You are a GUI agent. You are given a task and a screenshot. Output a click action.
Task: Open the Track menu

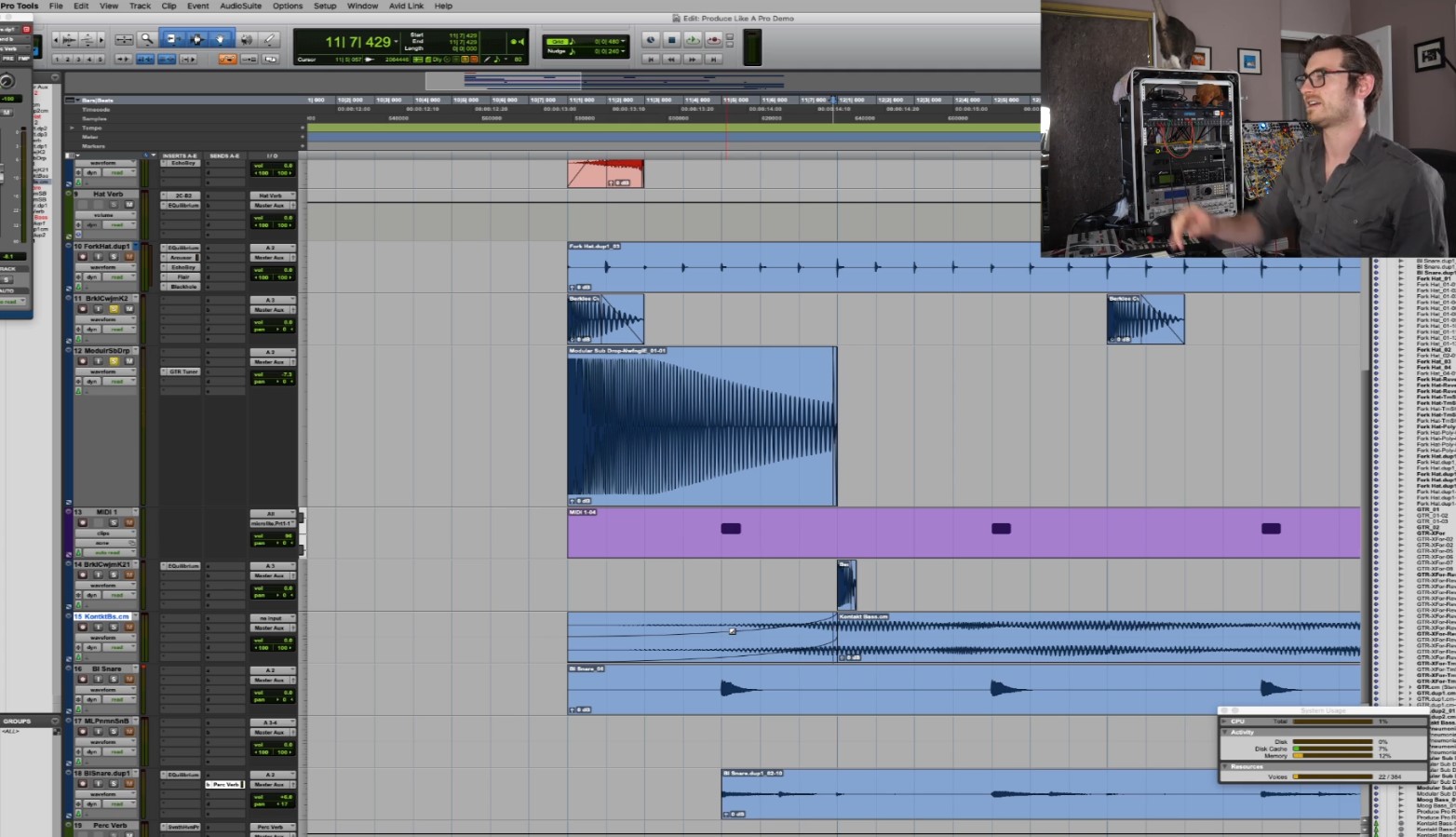point(140,6)
